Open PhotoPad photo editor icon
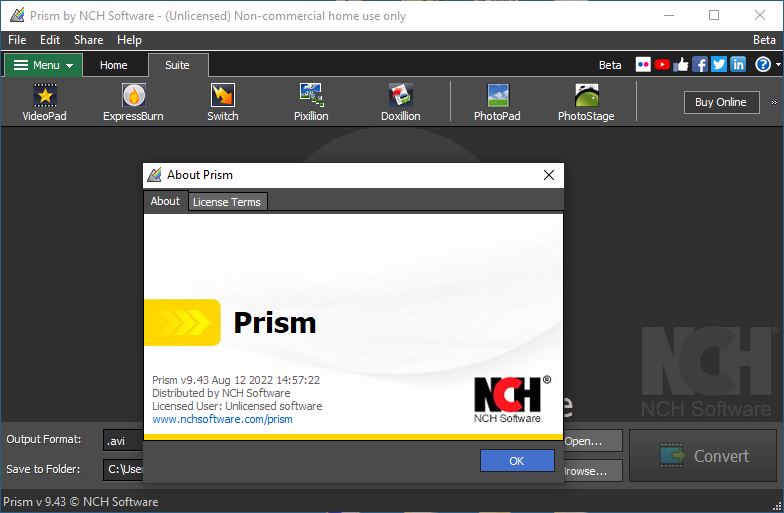The image size is (784, 513). click(x=497, y=102)
